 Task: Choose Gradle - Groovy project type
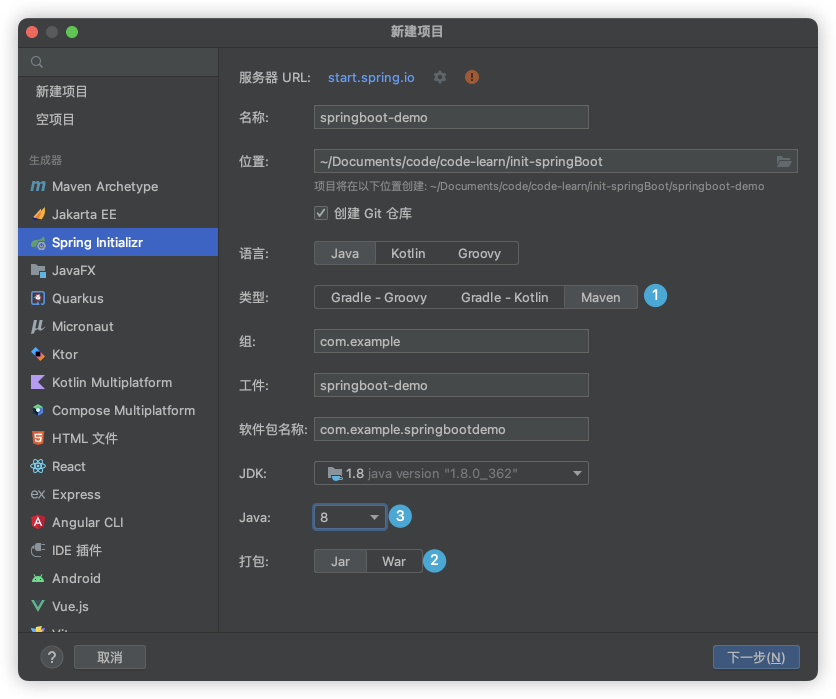pos(379,298)
